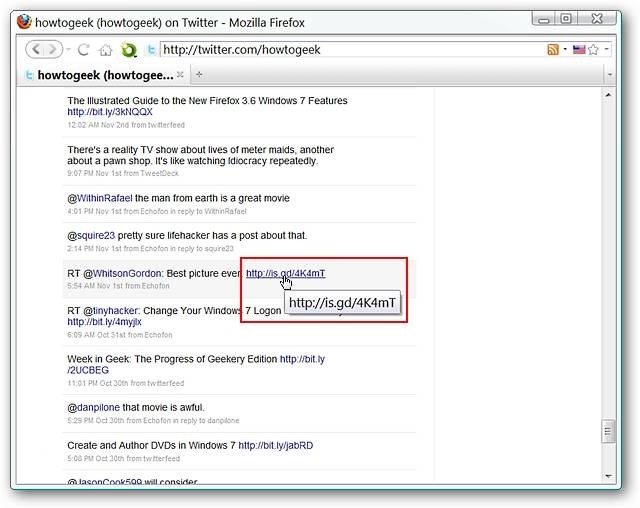
Task: Open the http://is.gd/4K4mT link
Action: tap(286, 273)
